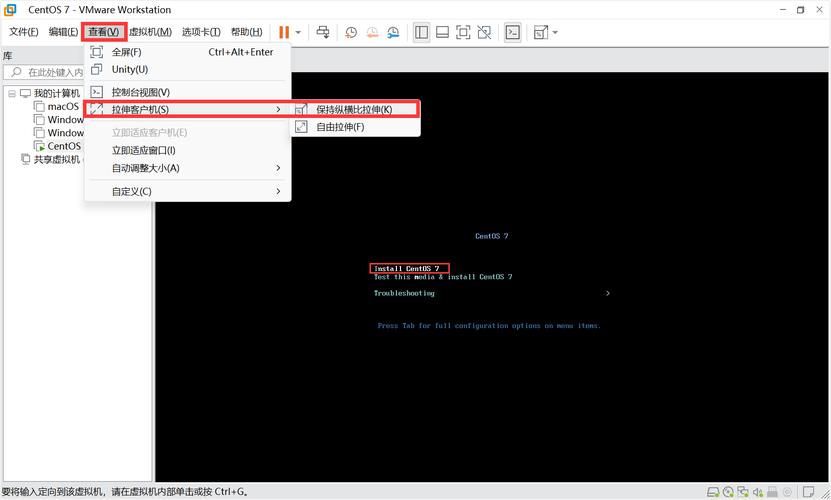The width and height of the screenshot is (831, 500).
Task: Select Test this media & install CentOS 7
Action: pyautogui.click(x=443, y=277)
